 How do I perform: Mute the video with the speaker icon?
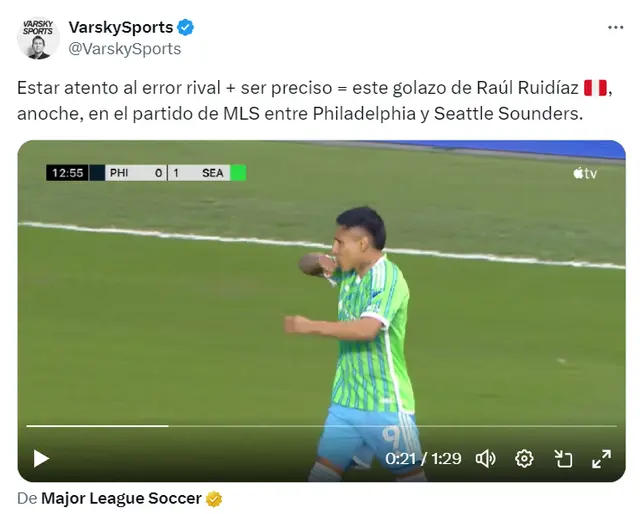[485, 458]
